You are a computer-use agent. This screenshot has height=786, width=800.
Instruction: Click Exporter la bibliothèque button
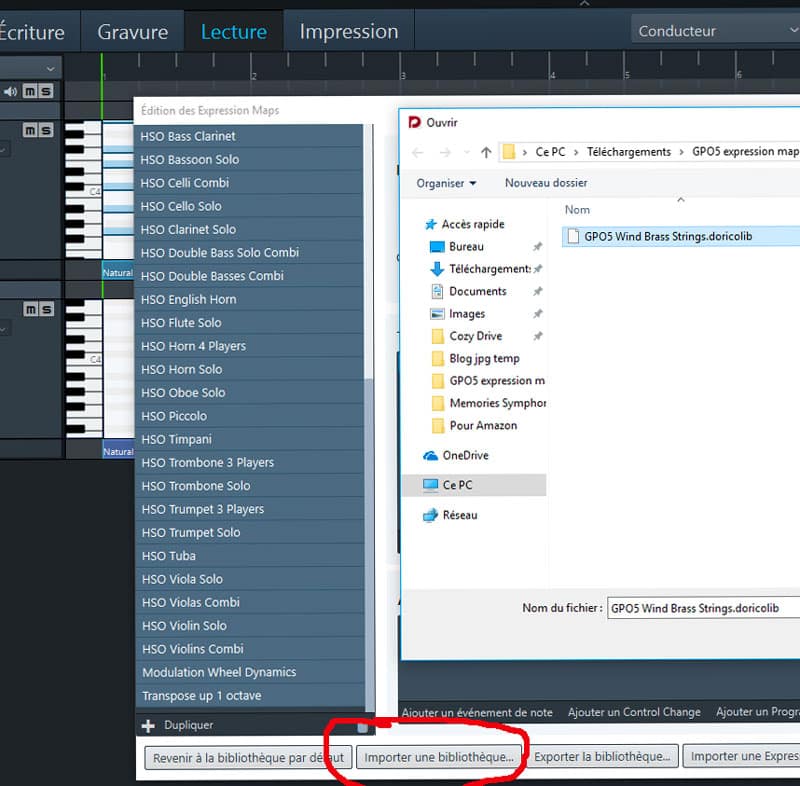[x=604, y=757]
